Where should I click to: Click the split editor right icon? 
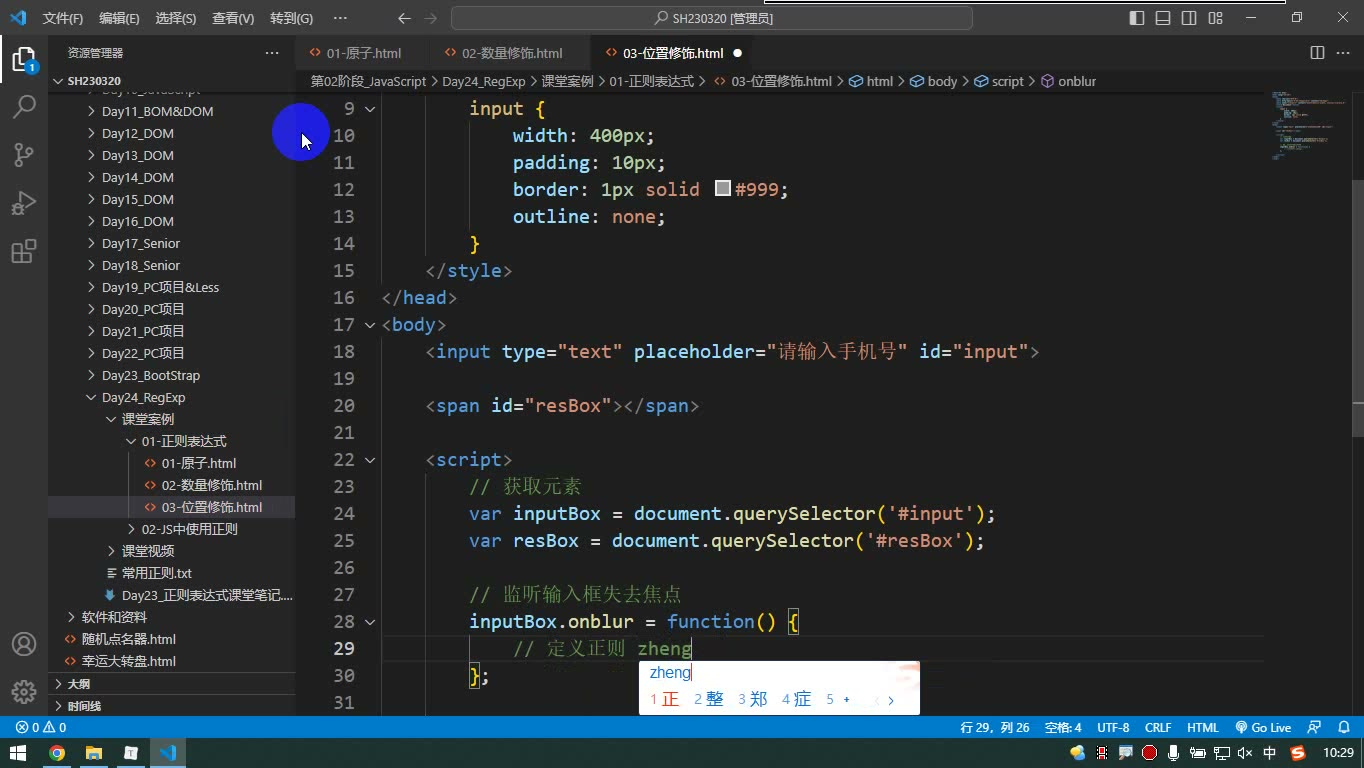[1317, 53]
